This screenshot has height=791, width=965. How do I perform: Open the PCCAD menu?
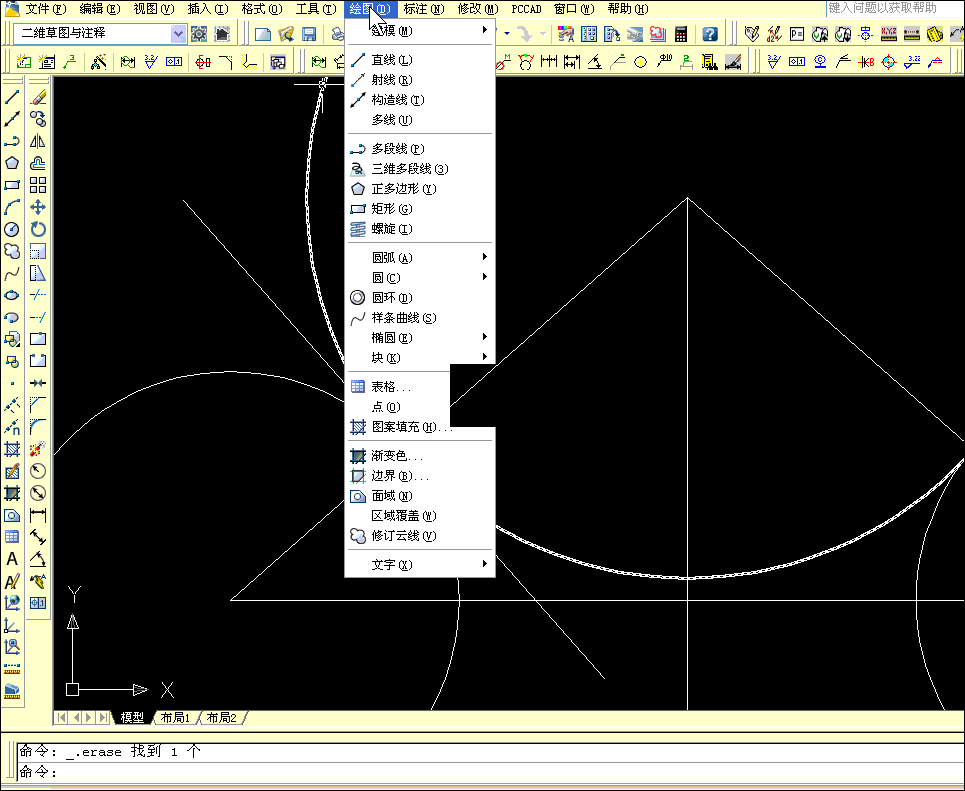point(526,9)
